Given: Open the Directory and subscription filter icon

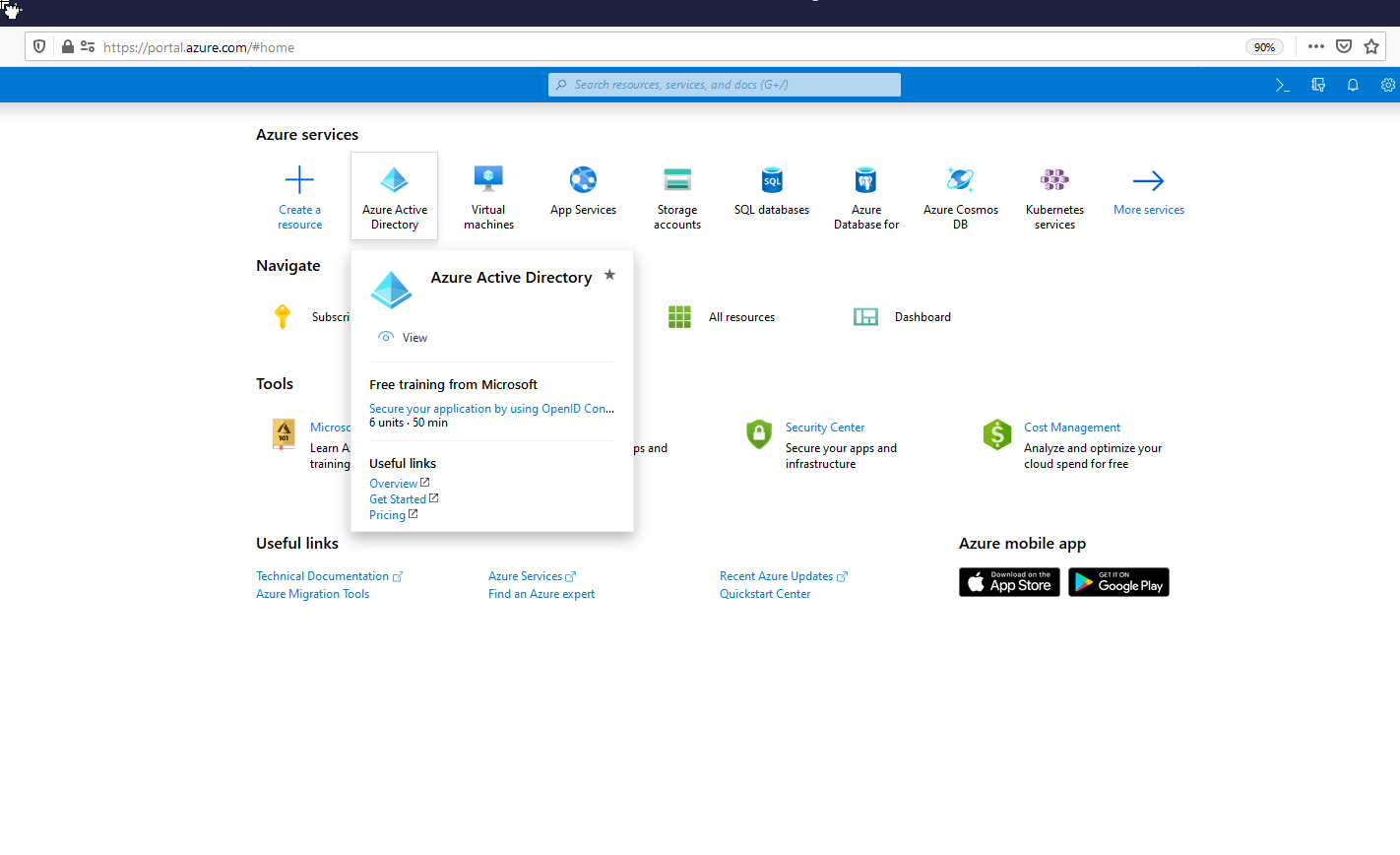Looking at the screenshot, I should [1318, 85].
